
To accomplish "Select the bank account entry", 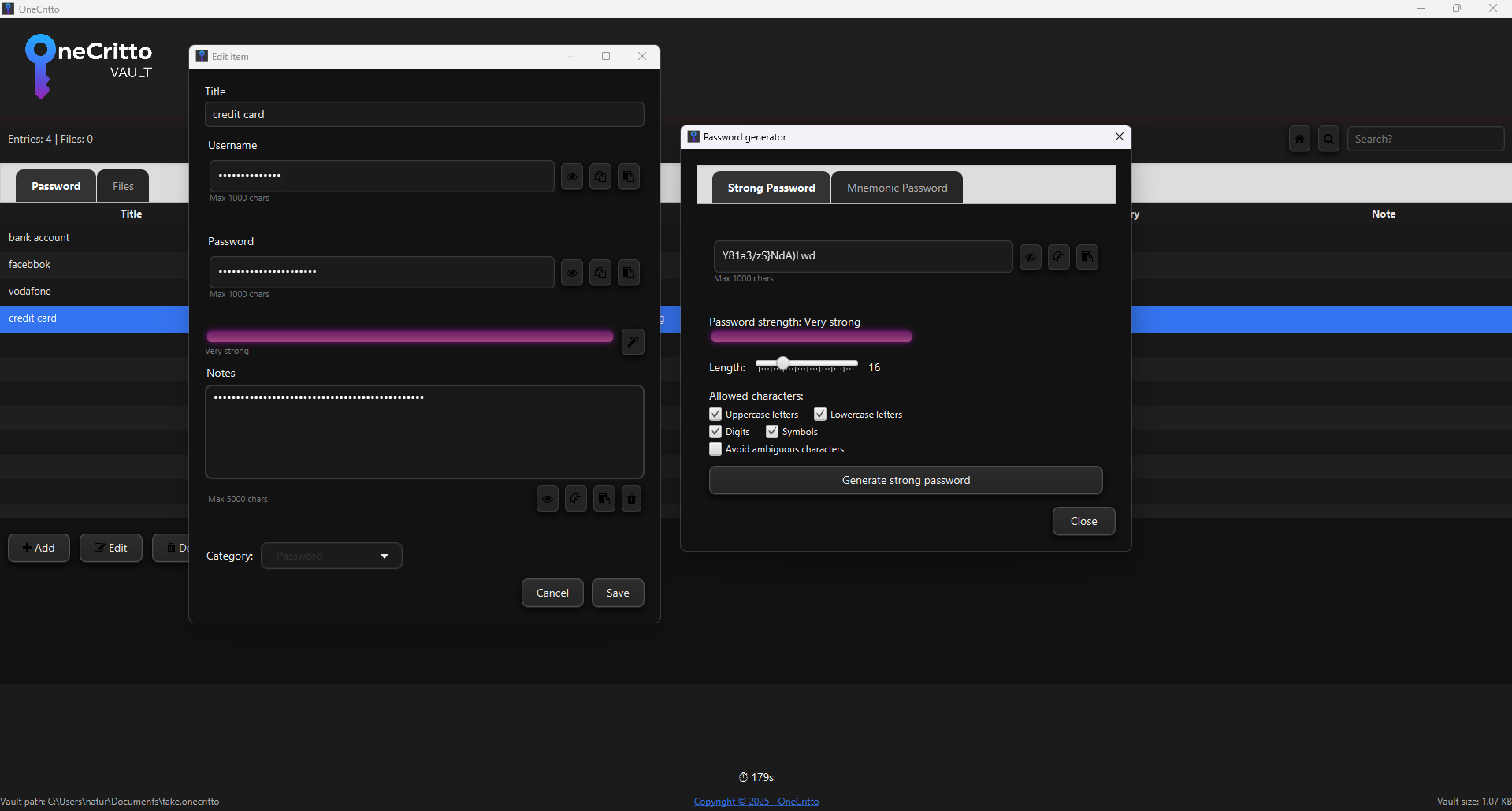I will point(39,237).
